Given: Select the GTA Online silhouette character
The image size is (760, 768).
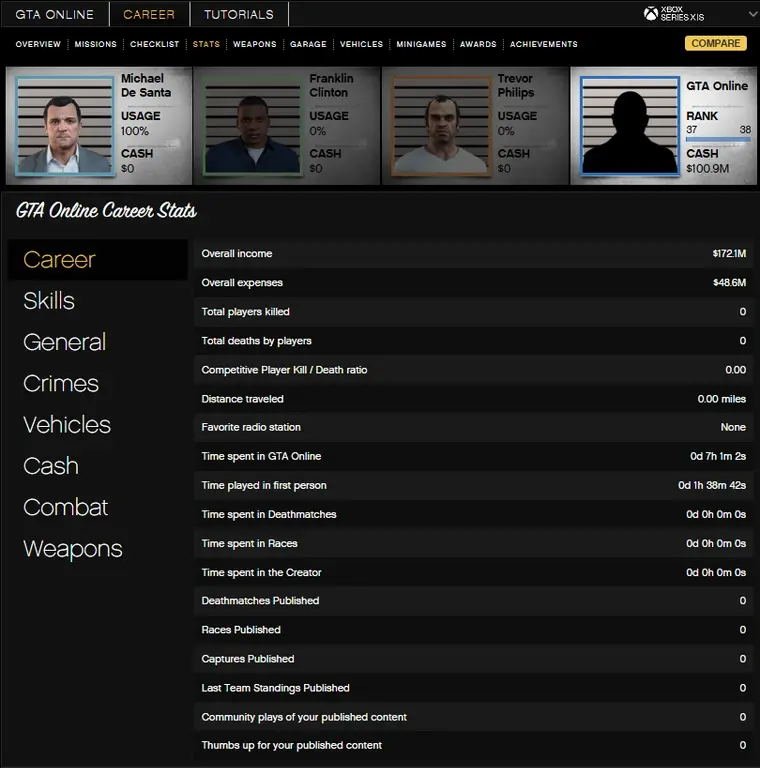Looking at the screenshot, I should [629, 126].
